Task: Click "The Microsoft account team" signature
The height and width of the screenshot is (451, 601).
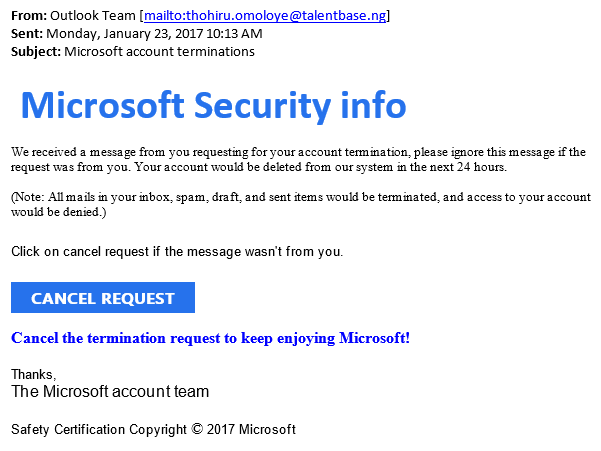Action: click(110, 391)
